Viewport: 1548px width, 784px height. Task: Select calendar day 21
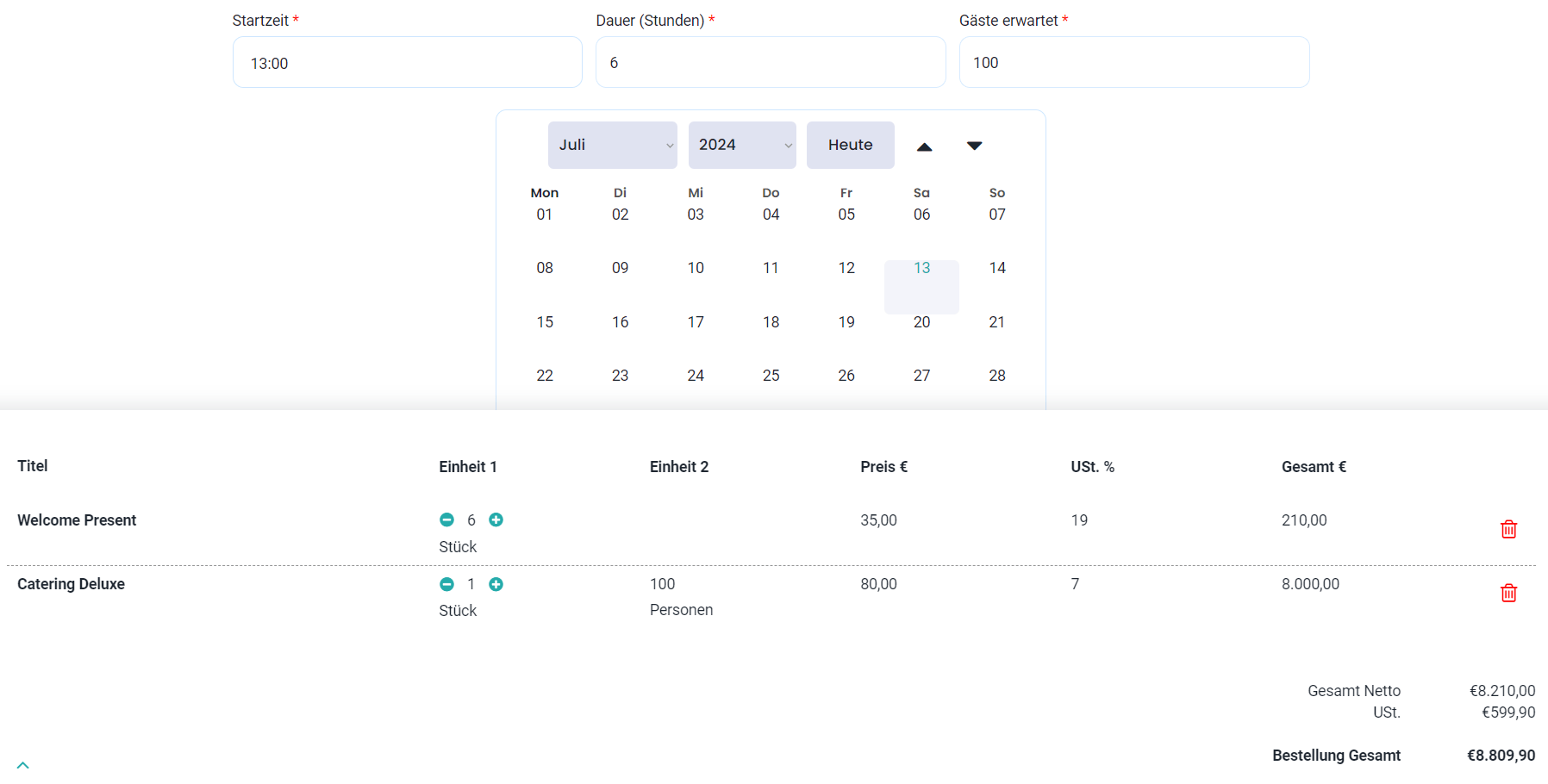click(997, 322)
